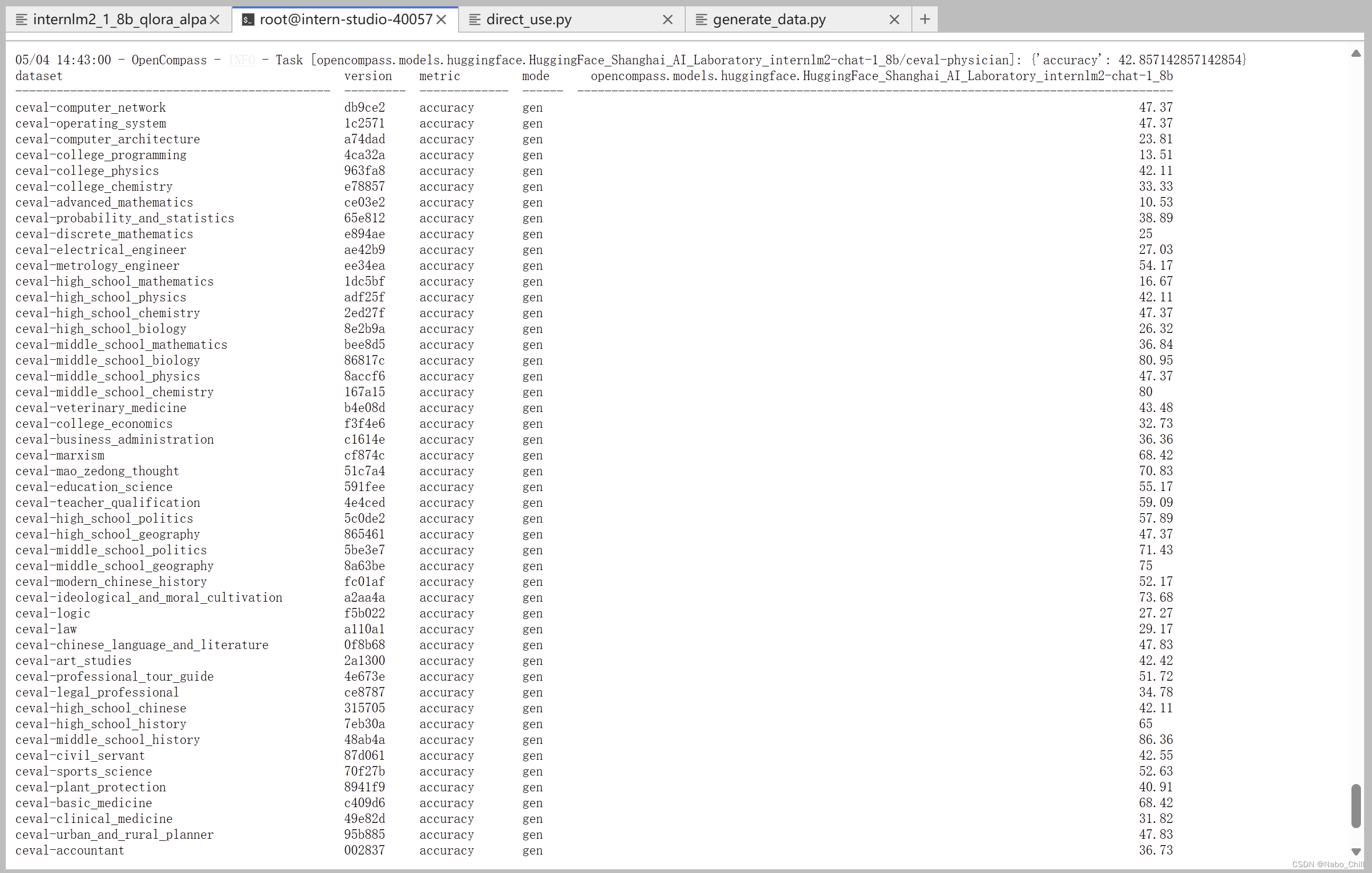The width and height of the screenshot is (1372, 873).
Task: Click the 'dataset' column header text
Action: (39, 76)
